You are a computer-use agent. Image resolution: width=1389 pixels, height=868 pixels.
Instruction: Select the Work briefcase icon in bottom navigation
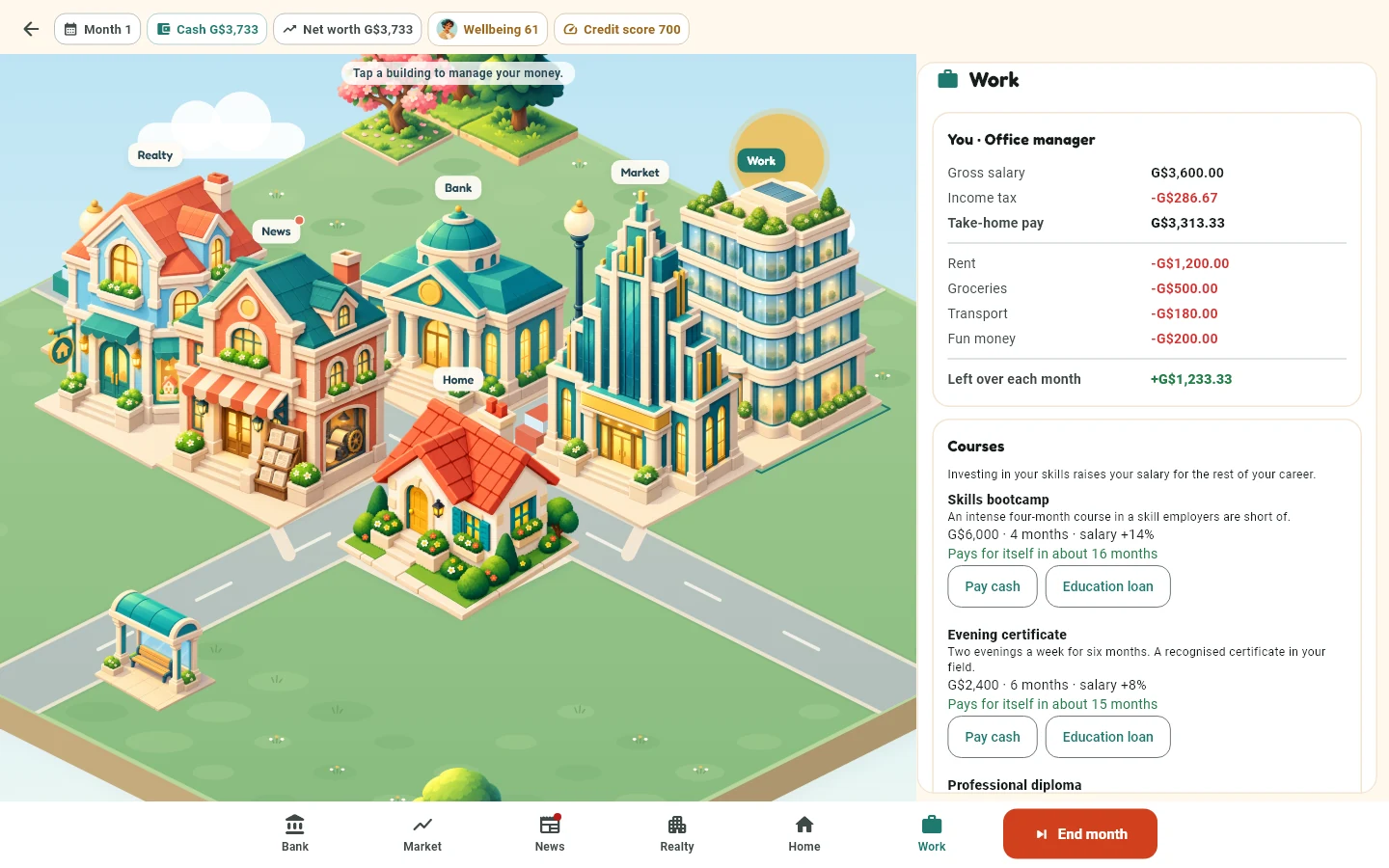(932, 825)
